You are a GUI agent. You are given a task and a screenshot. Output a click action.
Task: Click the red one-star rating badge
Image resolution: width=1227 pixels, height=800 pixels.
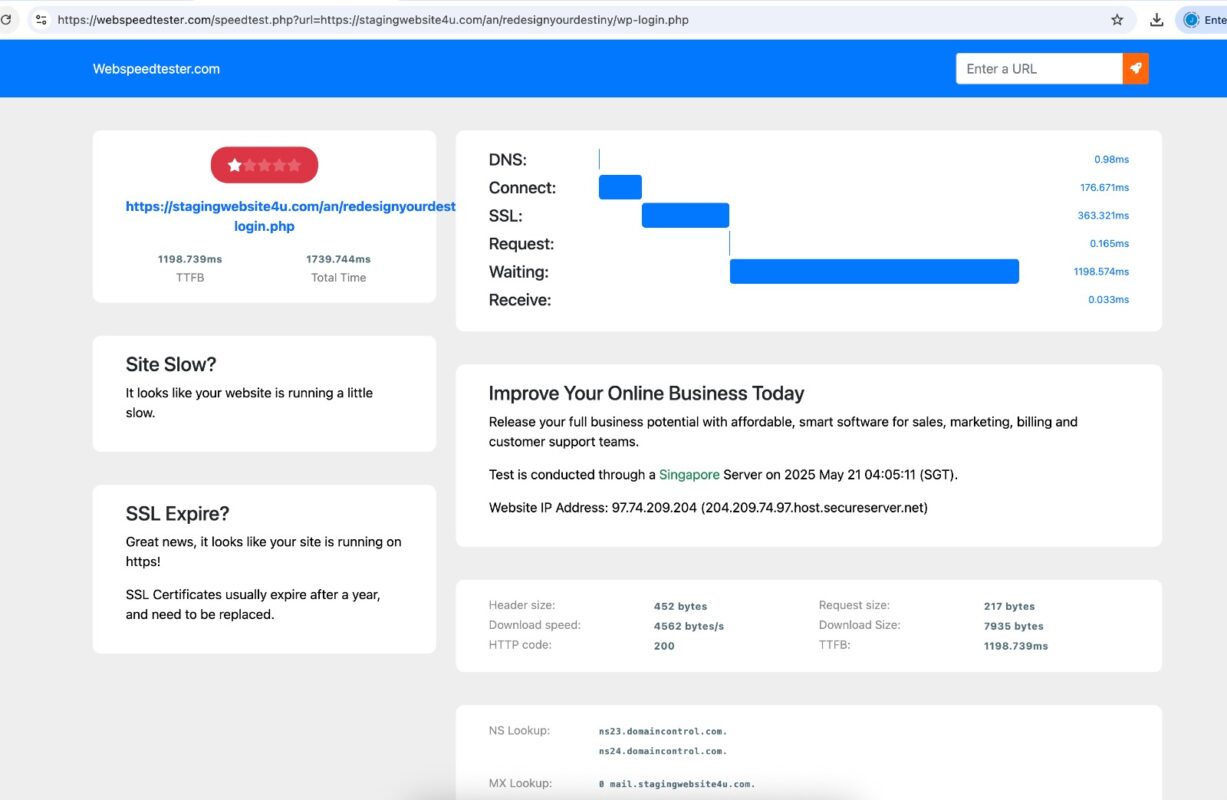click(264, 165)
